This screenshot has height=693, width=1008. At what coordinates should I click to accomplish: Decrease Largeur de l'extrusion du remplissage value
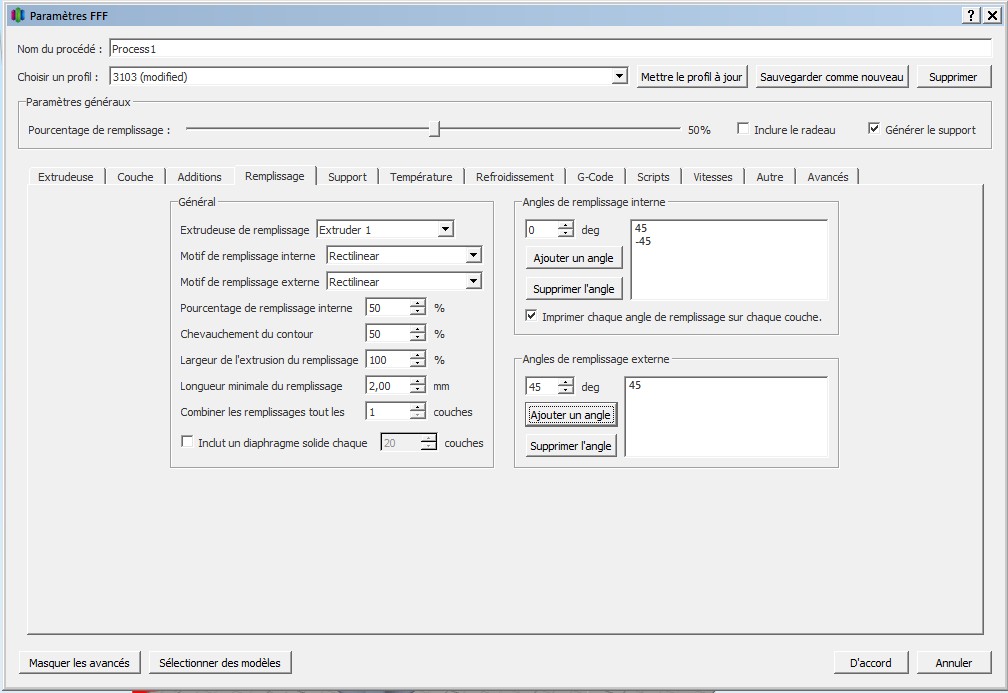[x=418, y=364]
